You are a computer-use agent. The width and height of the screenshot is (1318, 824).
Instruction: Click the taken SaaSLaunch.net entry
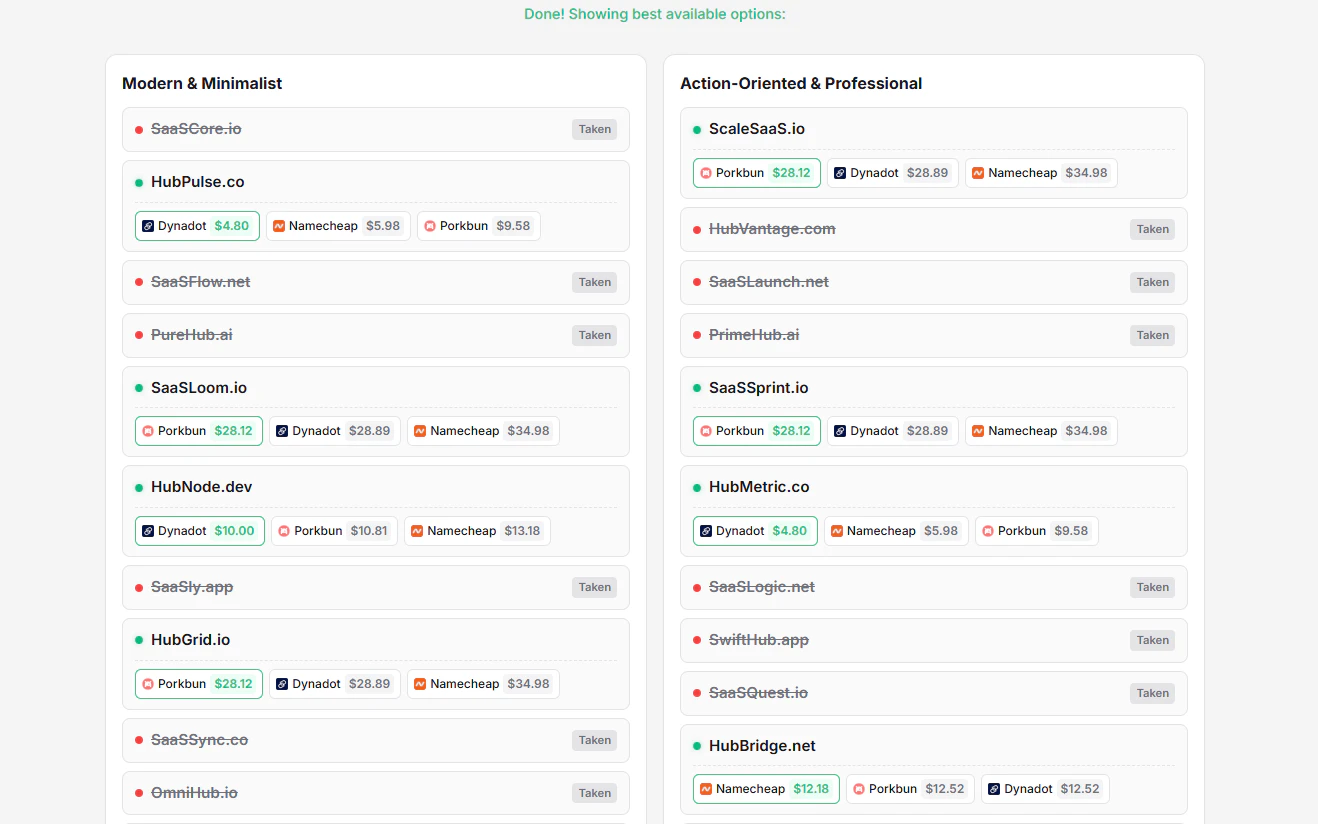pyautogui.click(x=934, y=282)
